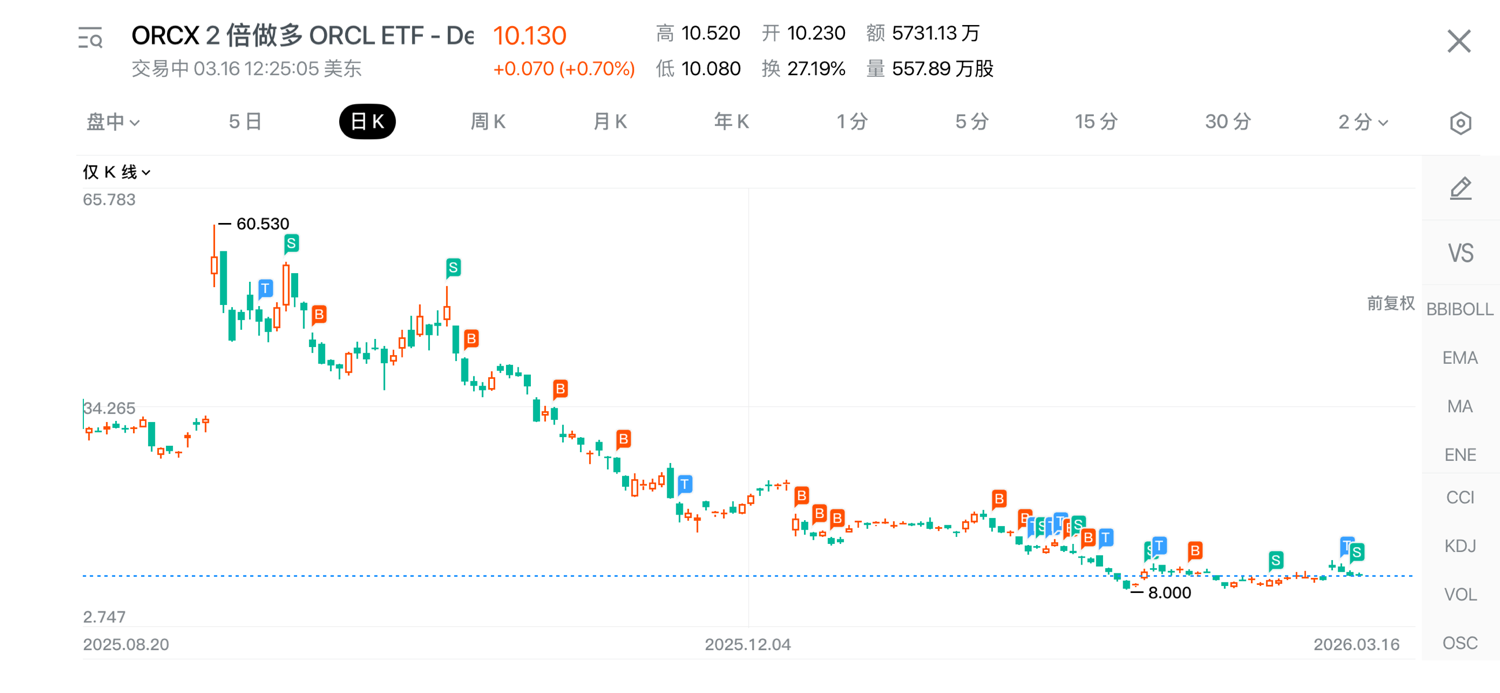Enable the MA moving average indicator

click(1460, 406)
